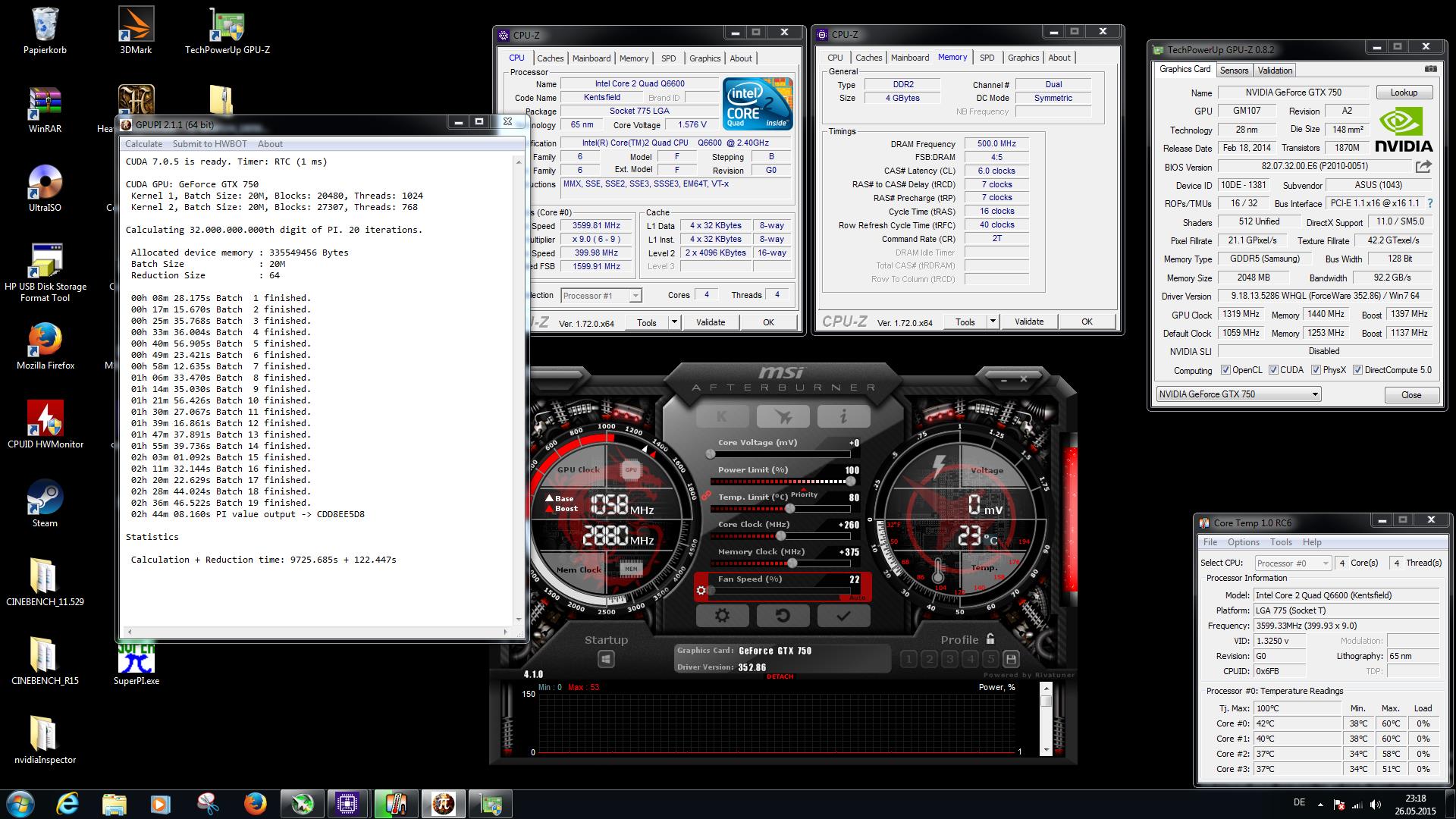Viewport: 1456px width, 819px height.
Task: Open the nvidiaInspector folder on desktop
Action: [45, 740]
